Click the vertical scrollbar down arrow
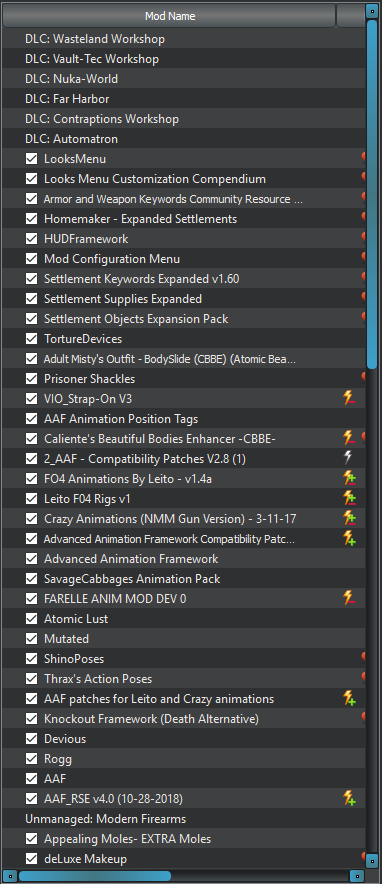This screenshot has width=382, height=884. coord(371,860)
